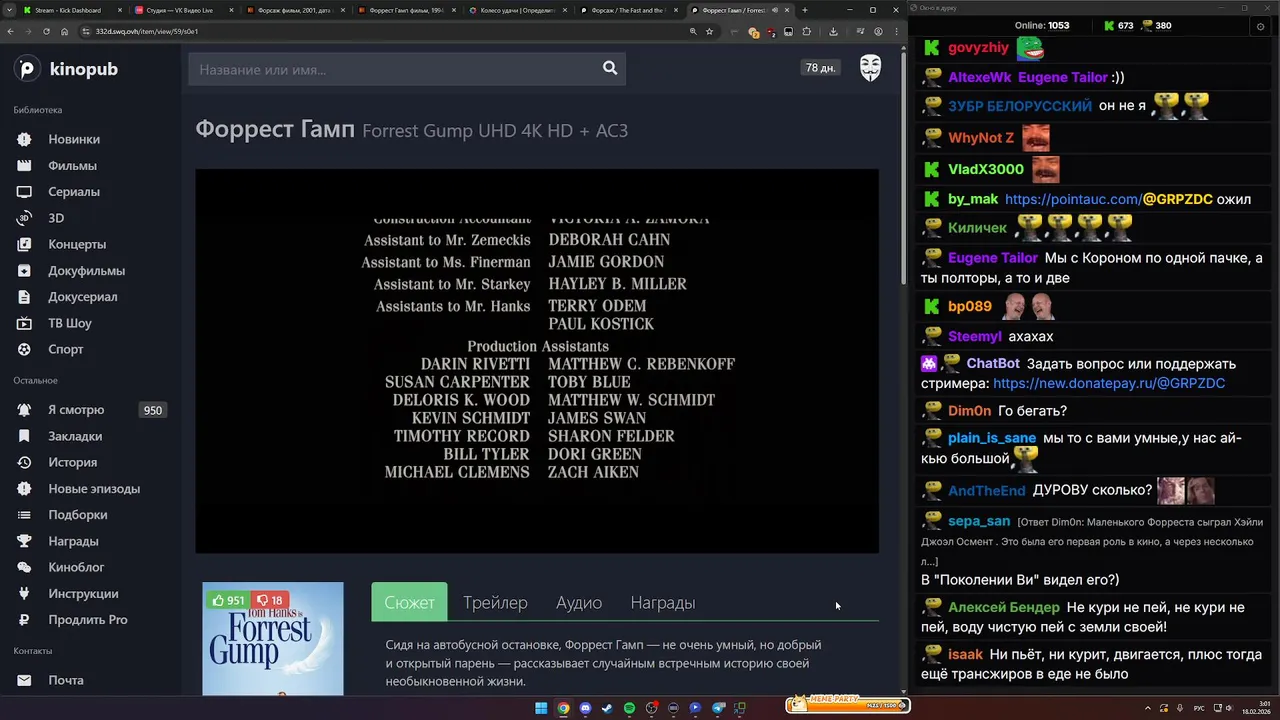
Task: Click the search magnifier button
Action: [610, 69]
